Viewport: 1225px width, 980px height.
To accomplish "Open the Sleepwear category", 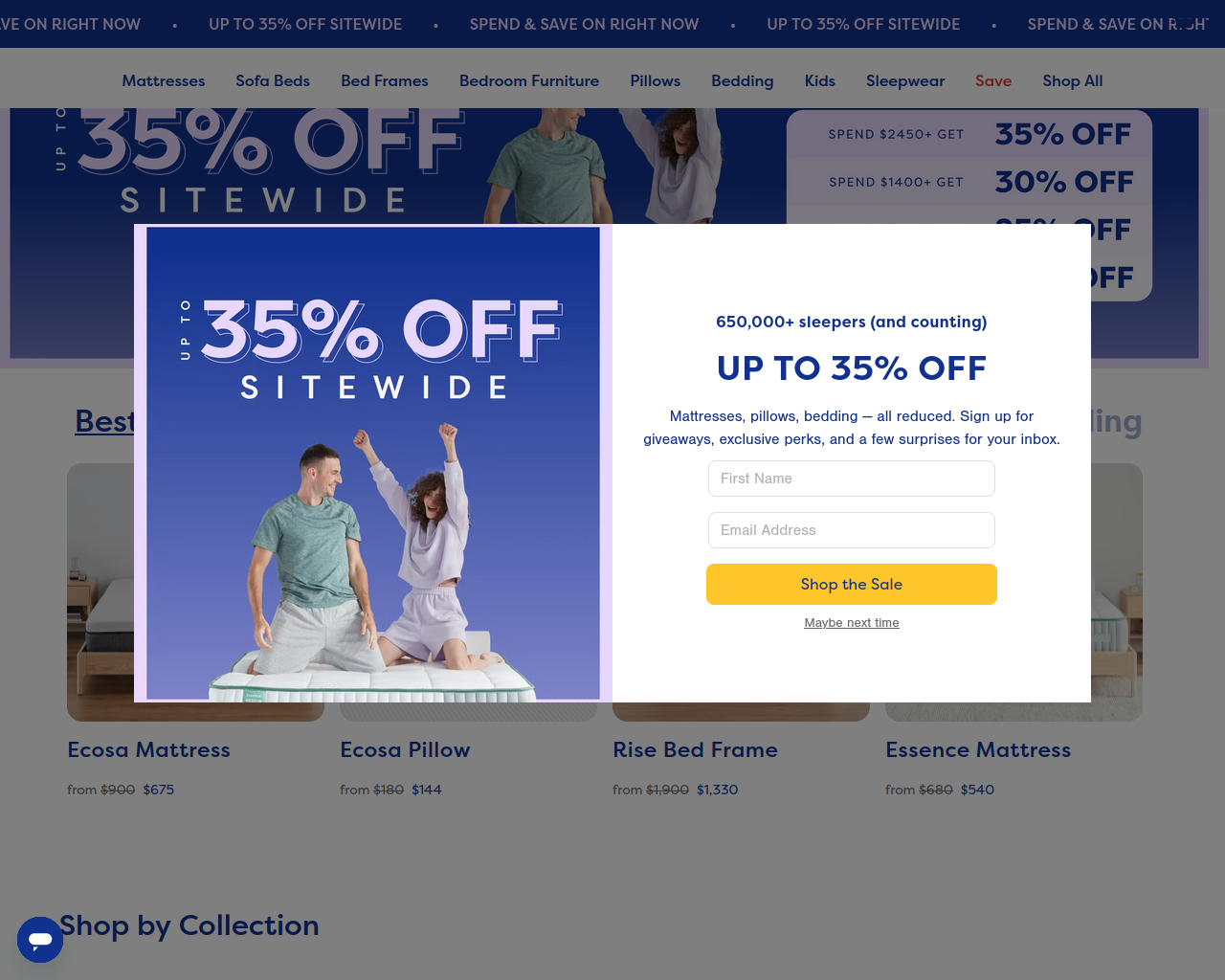I will click(x=905, y=81).
